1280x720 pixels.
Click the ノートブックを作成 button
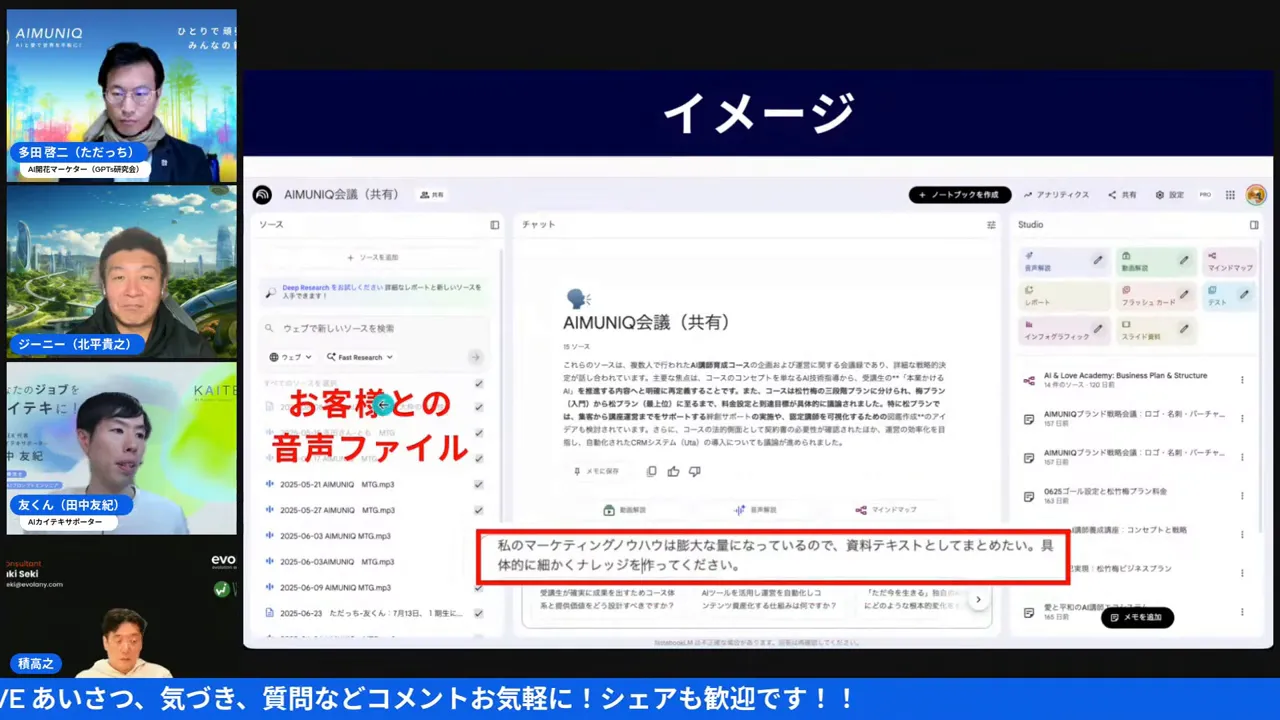pos(959,195)
